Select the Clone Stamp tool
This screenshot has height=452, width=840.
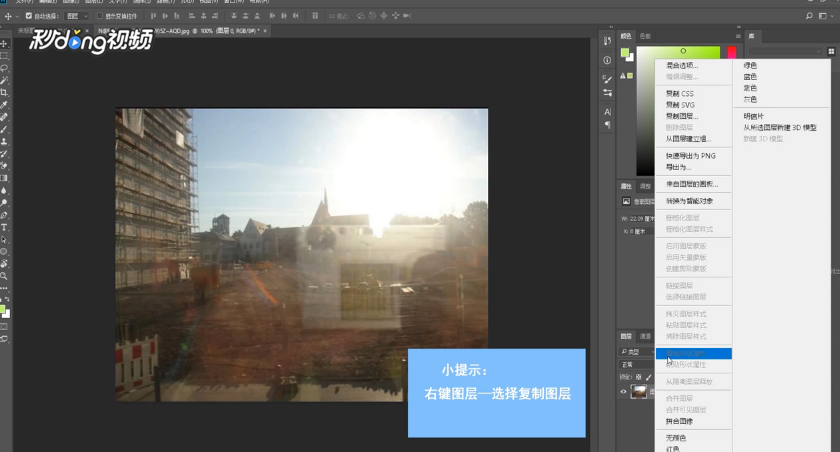pos(4,141)
